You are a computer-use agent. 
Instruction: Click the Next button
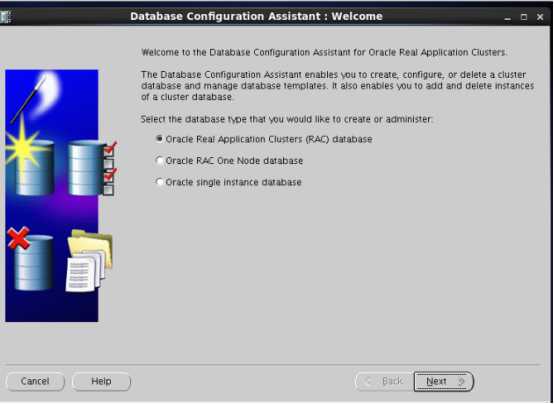(444, 381)
